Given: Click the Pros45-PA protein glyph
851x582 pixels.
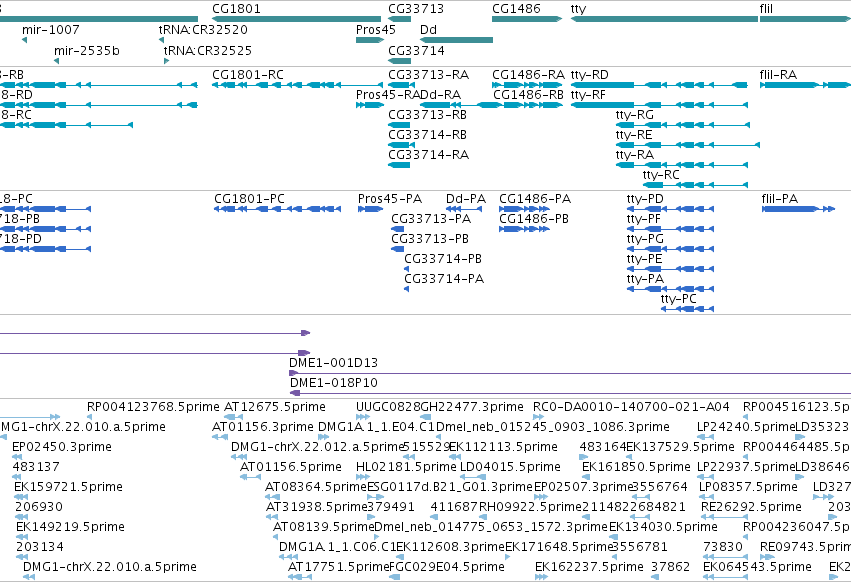Looking at the screenshot, I should coord(371,209).
